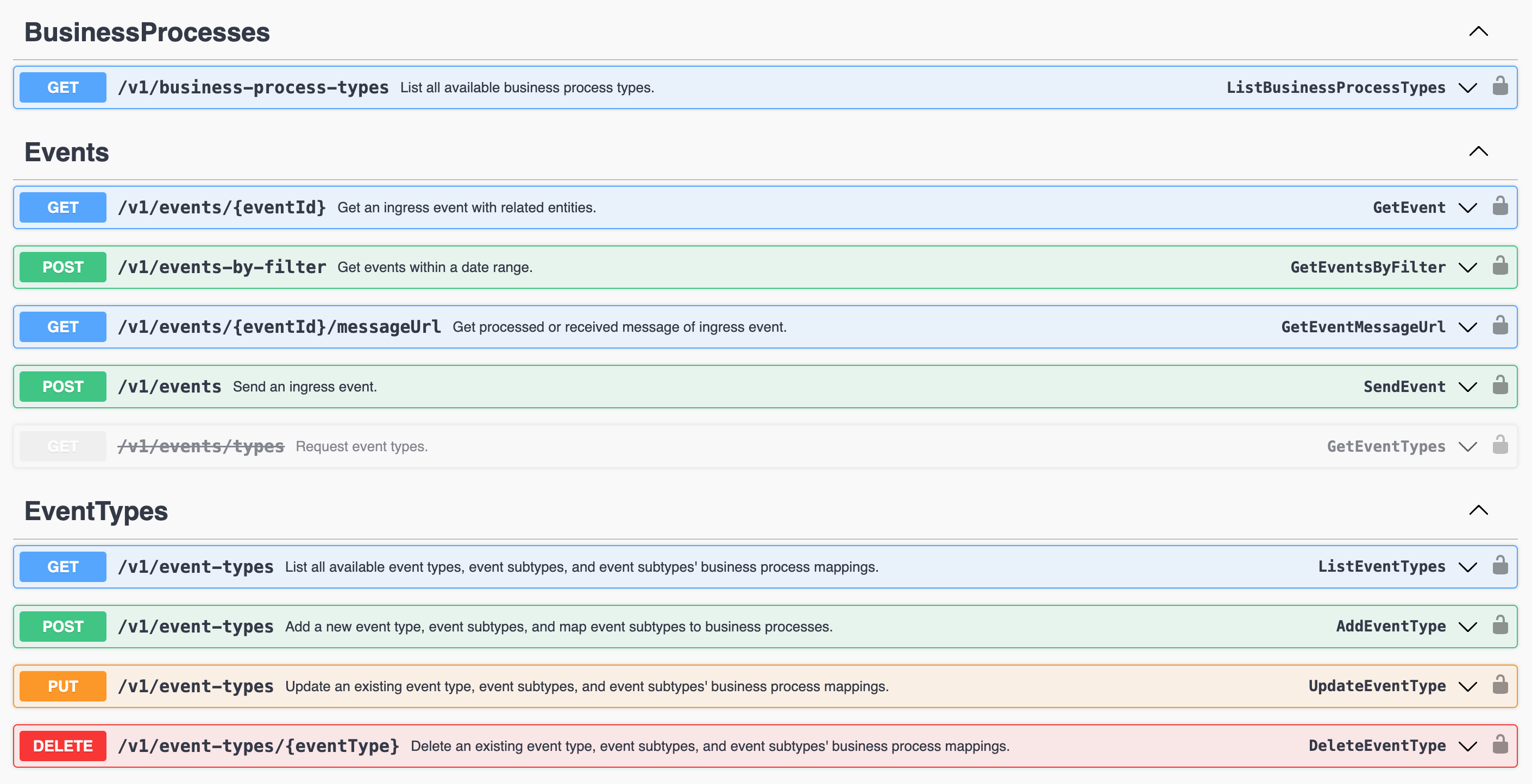Screen dimensions: 1532x784
Task: Click the strikethrough /v1/events/types path
Action: pyautogui.click(x=201, y=446)
